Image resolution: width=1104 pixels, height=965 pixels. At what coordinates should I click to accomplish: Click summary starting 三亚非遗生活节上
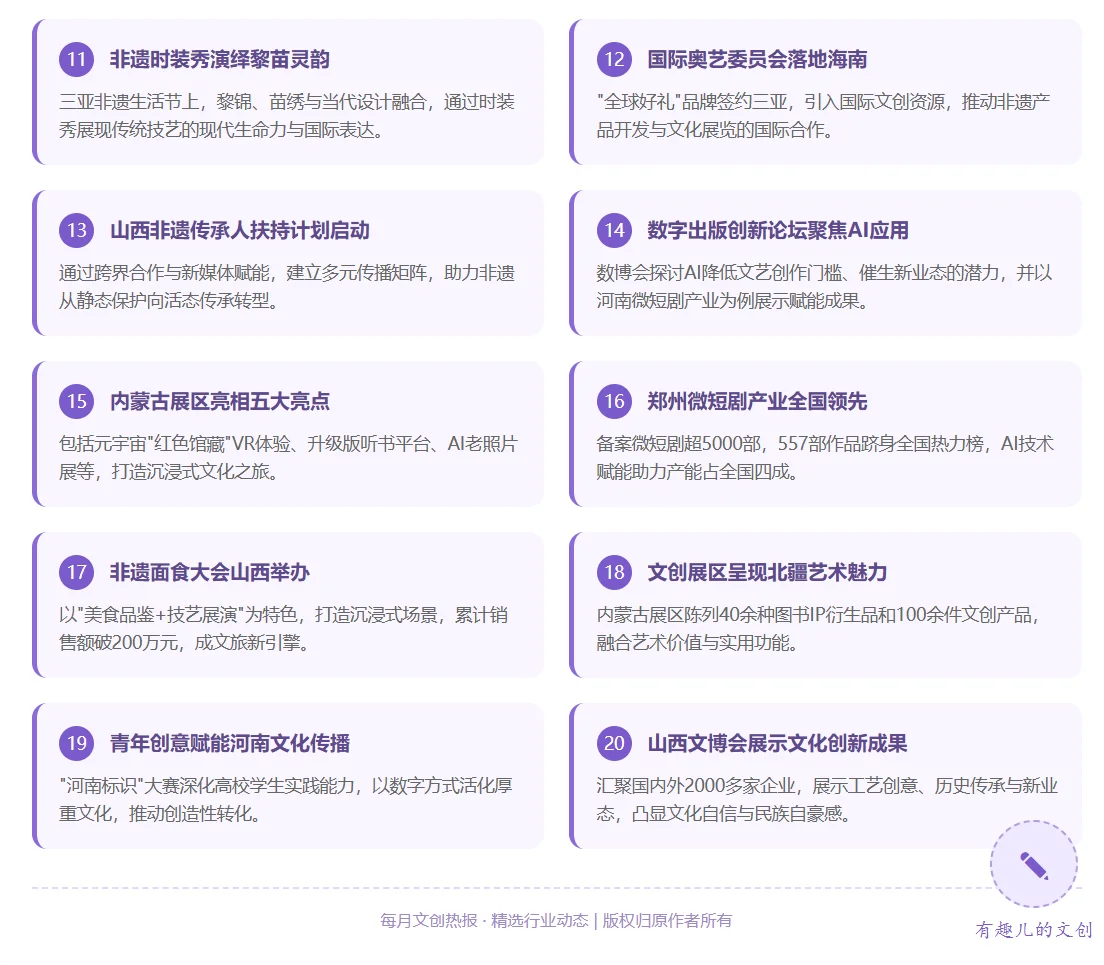coord(287,116)
